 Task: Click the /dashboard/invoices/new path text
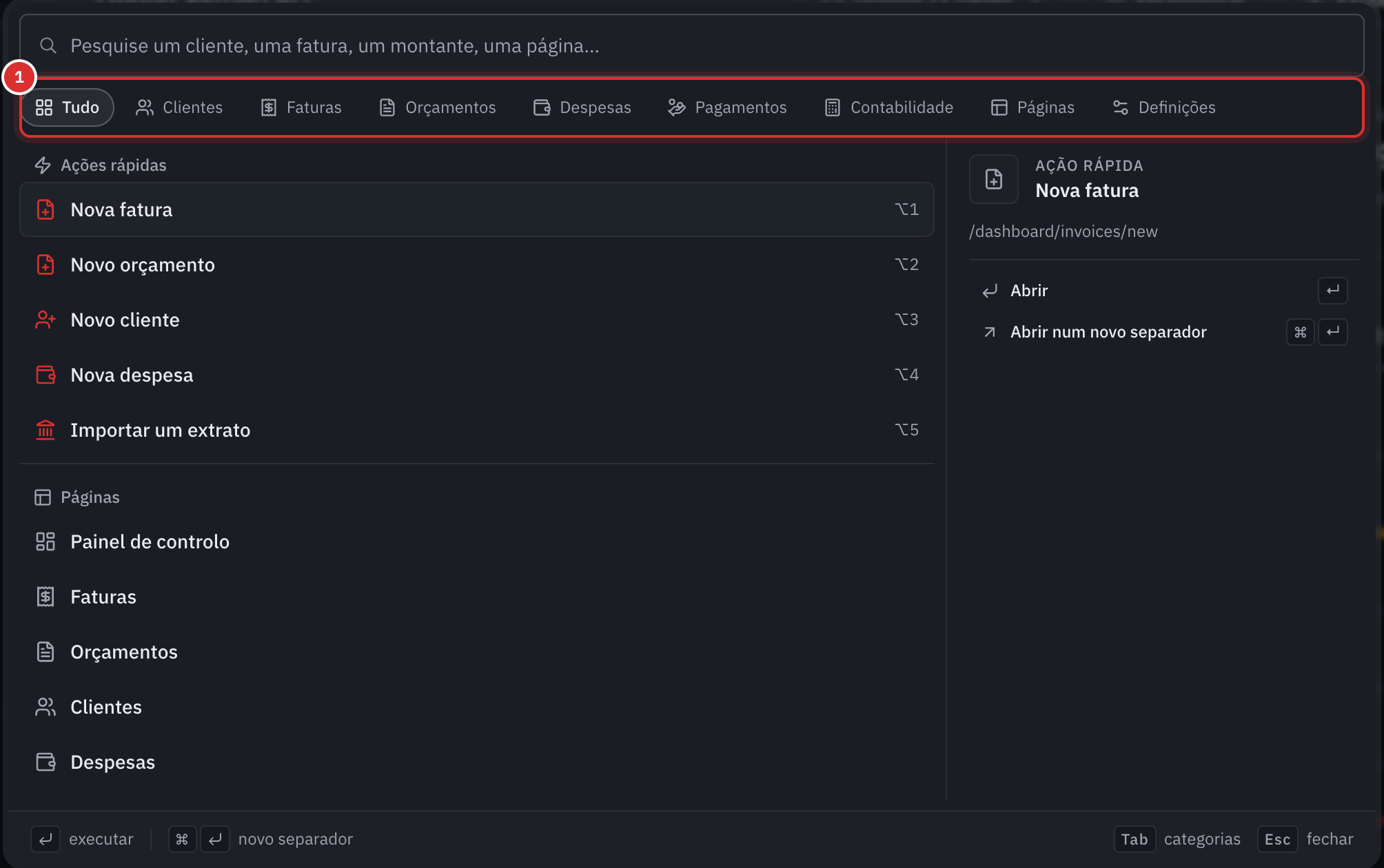(x=1064, y=231)
